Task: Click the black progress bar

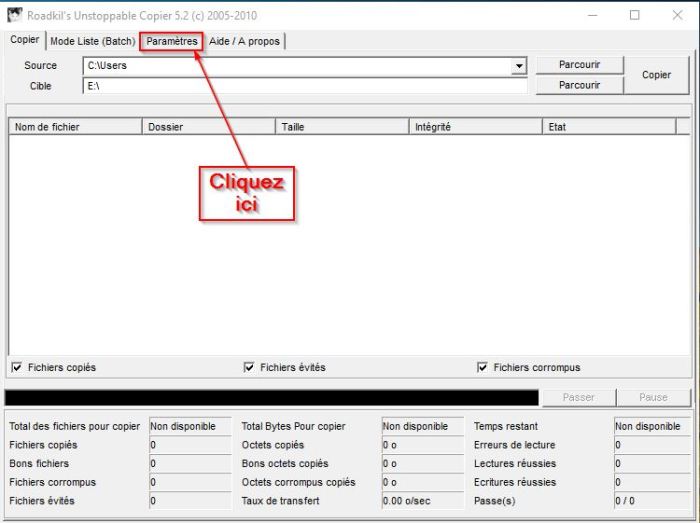Action: coord(271,397)
